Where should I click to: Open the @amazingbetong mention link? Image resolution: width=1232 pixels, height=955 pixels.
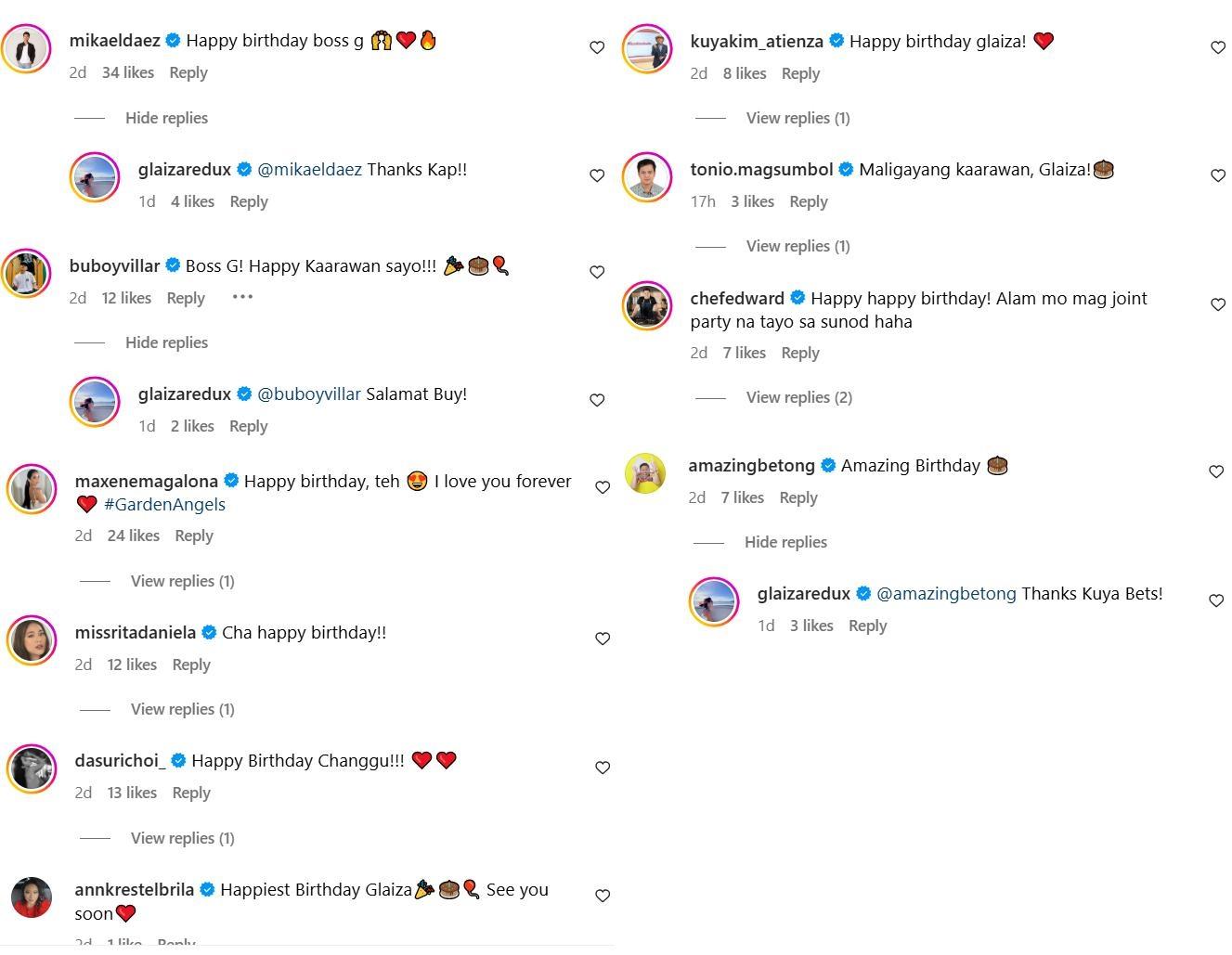[946, 593]
